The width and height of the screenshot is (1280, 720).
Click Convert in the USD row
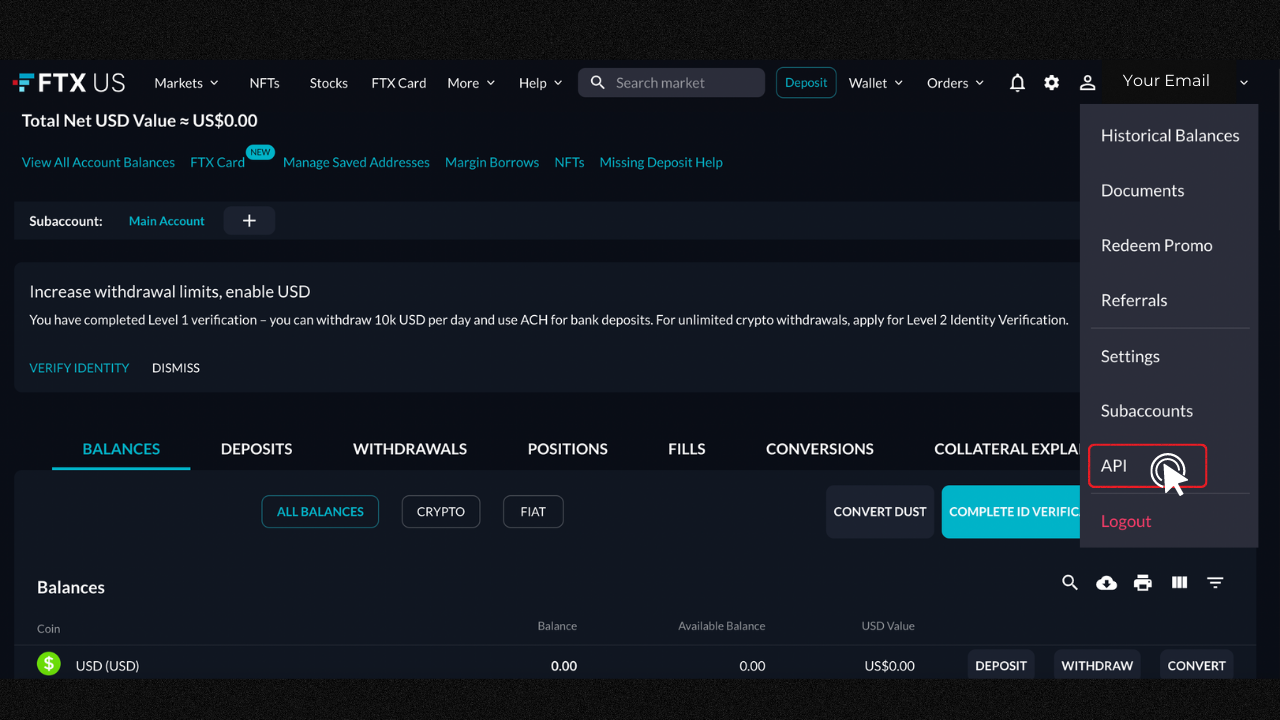click(1196, 665)
